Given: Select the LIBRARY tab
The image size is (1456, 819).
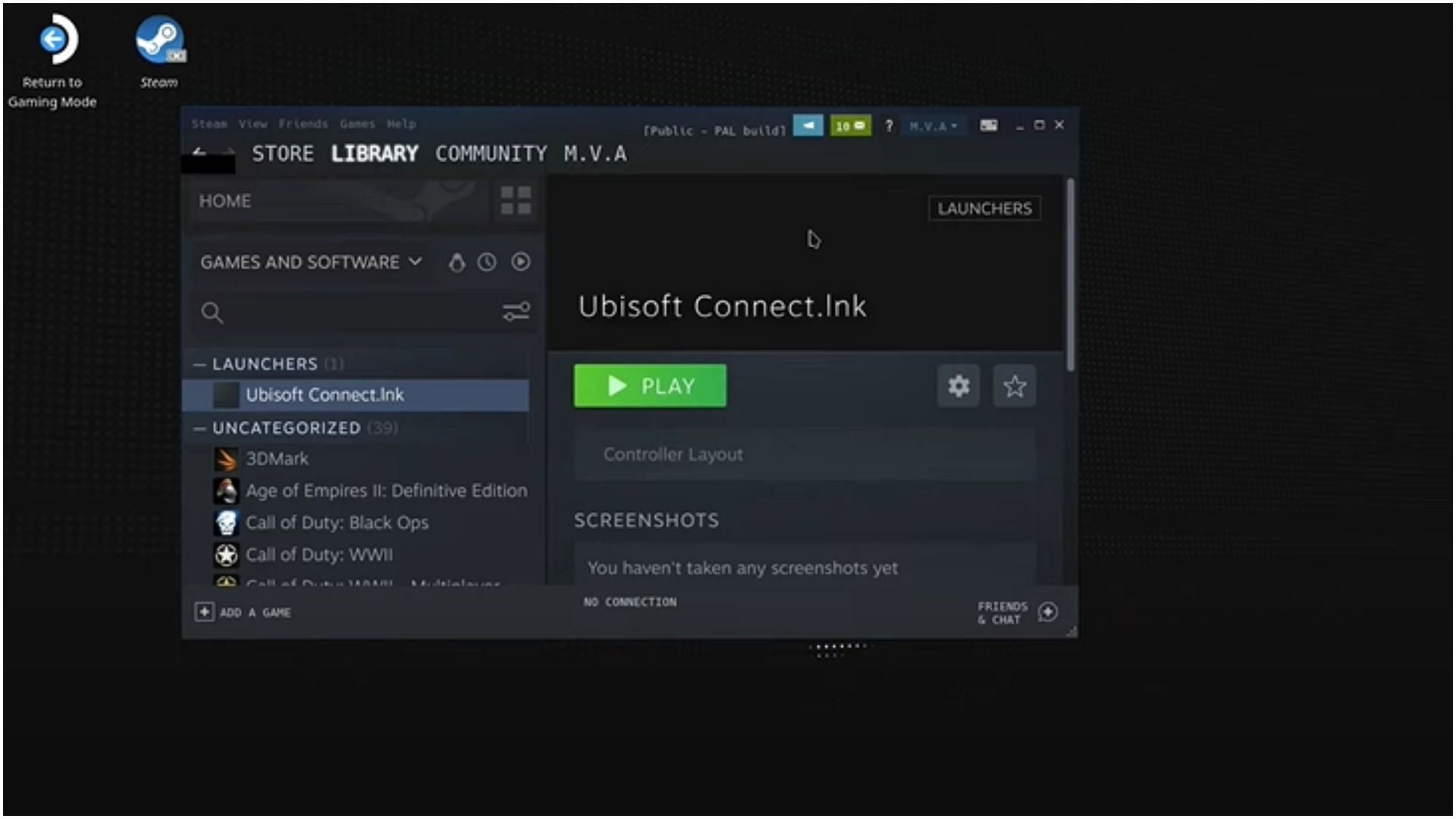Looking at the screenshot, I should click(x=375, y=153).
